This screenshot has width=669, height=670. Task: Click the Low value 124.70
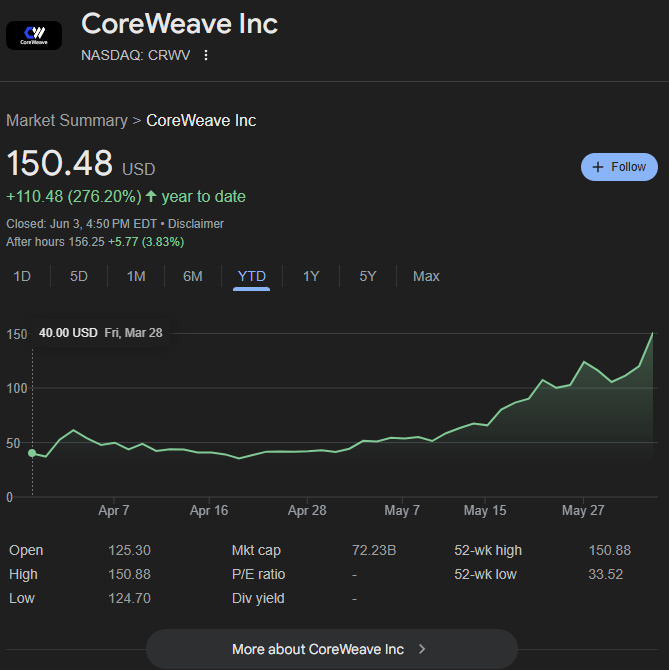(x=129, y=598)
